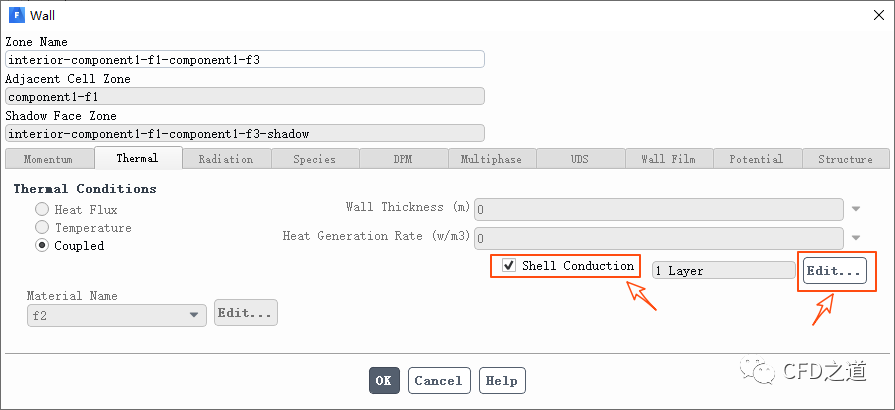Open Help for the Wall dialog

(x=502, y=381)
